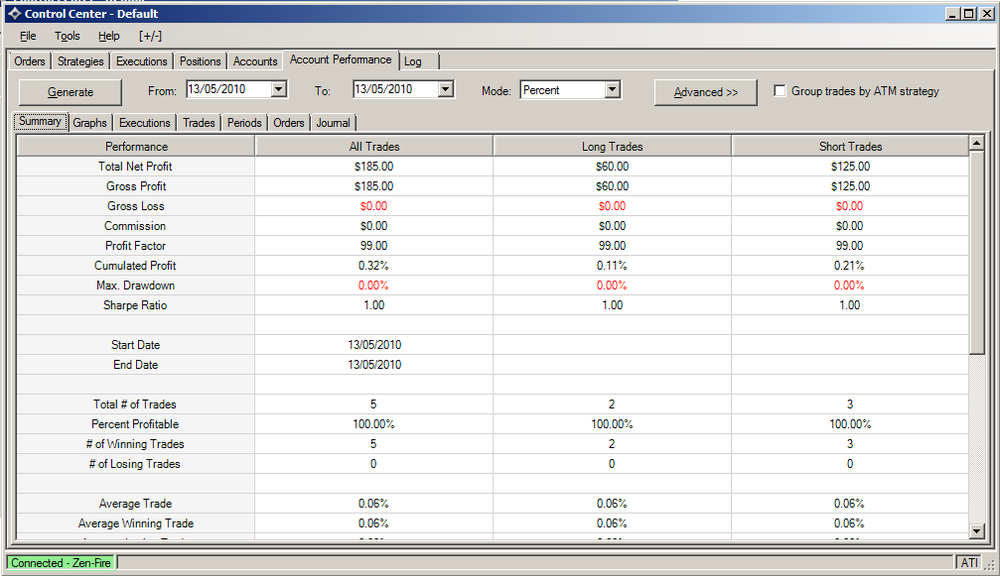The width and height of the screenshot is (1000, 576).
Task: Open the From date picker dropdown
Action: tap(279, 89)
